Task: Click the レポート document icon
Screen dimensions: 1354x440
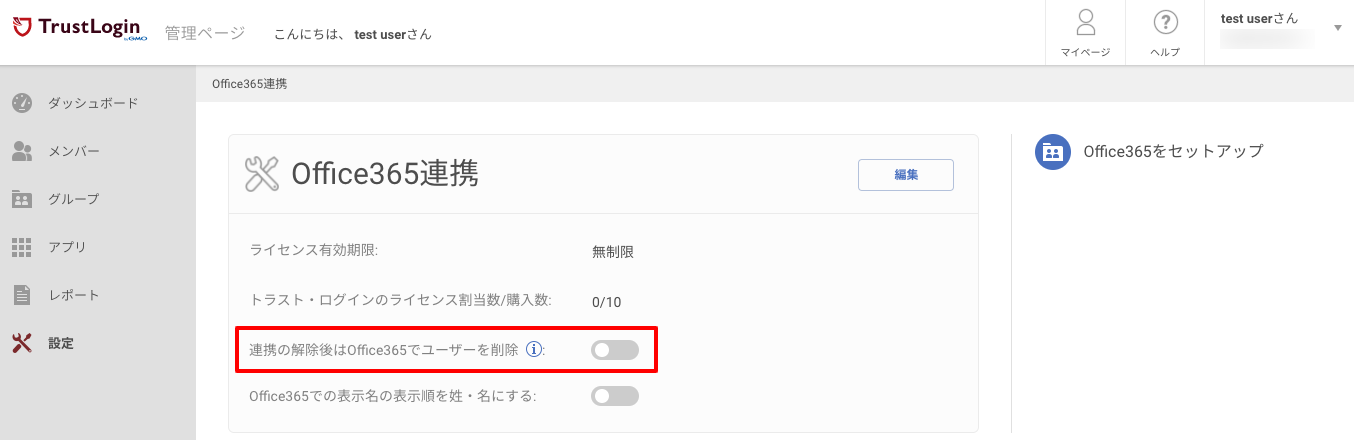Action: (22, 295)
